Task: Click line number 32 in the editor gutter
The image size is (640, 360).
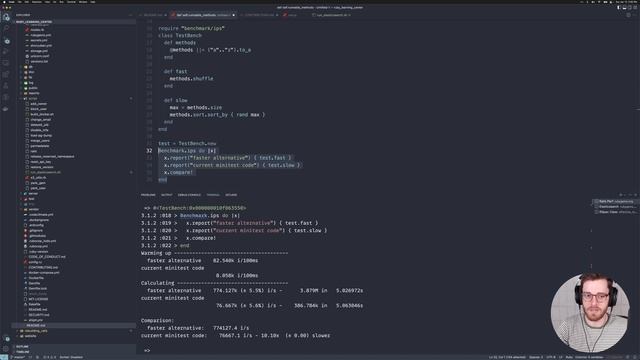Action: [149, 151]
